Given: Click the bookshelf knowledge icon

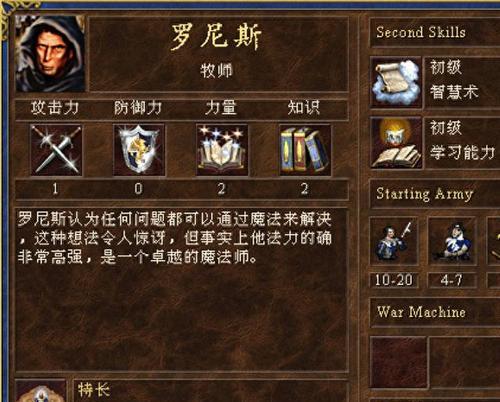Looking at the screenshot, I should click(305, 150).
